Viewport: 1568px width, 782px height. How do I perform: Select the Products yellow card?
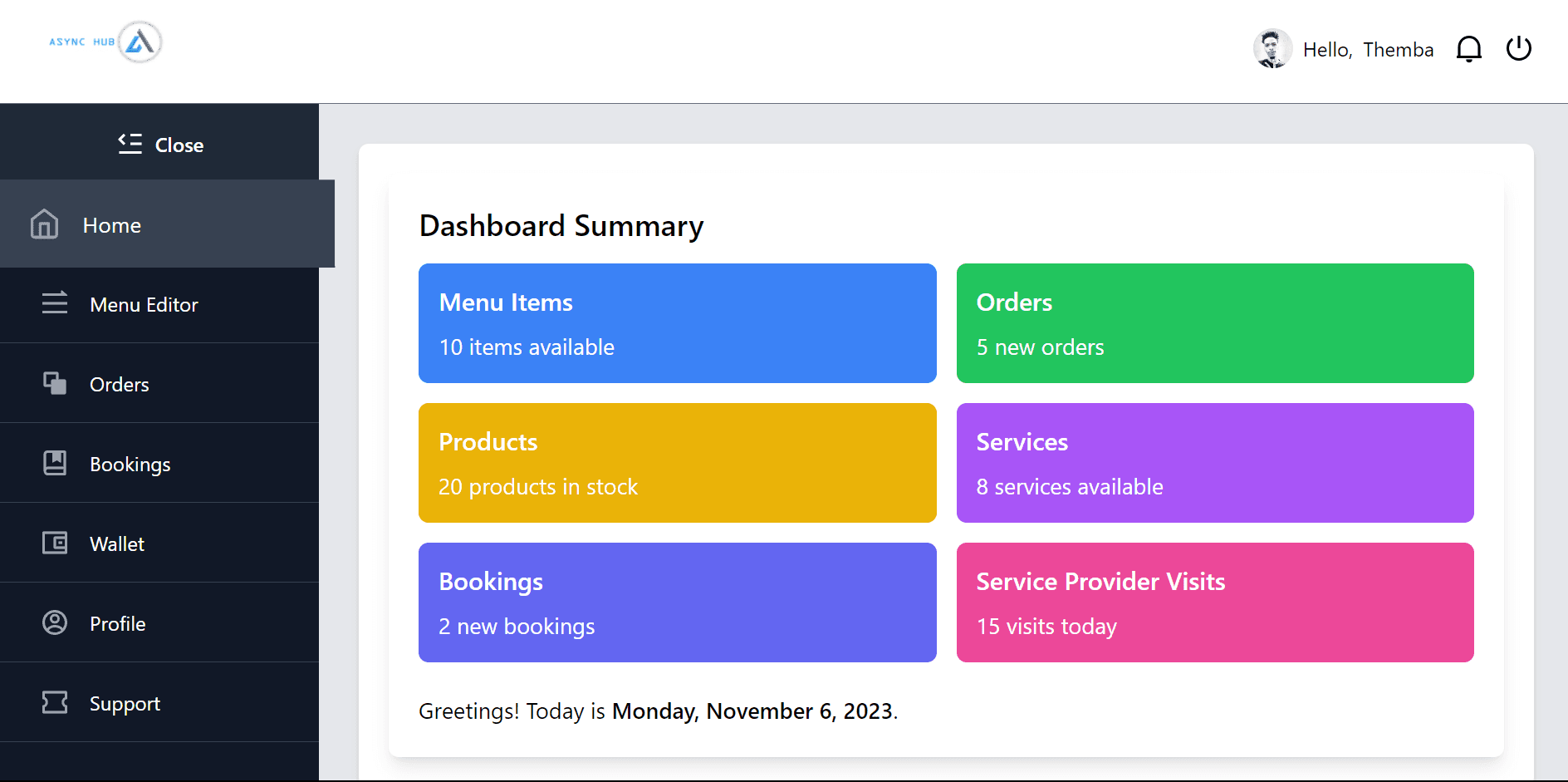pyautogui.click(x=677, y=463)
